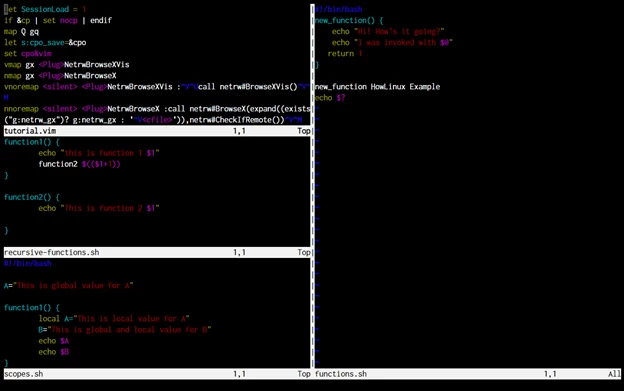Click the 'local A=' line in scopes.sh
Viewport: 624px width, 391px height.
point(114,319)
